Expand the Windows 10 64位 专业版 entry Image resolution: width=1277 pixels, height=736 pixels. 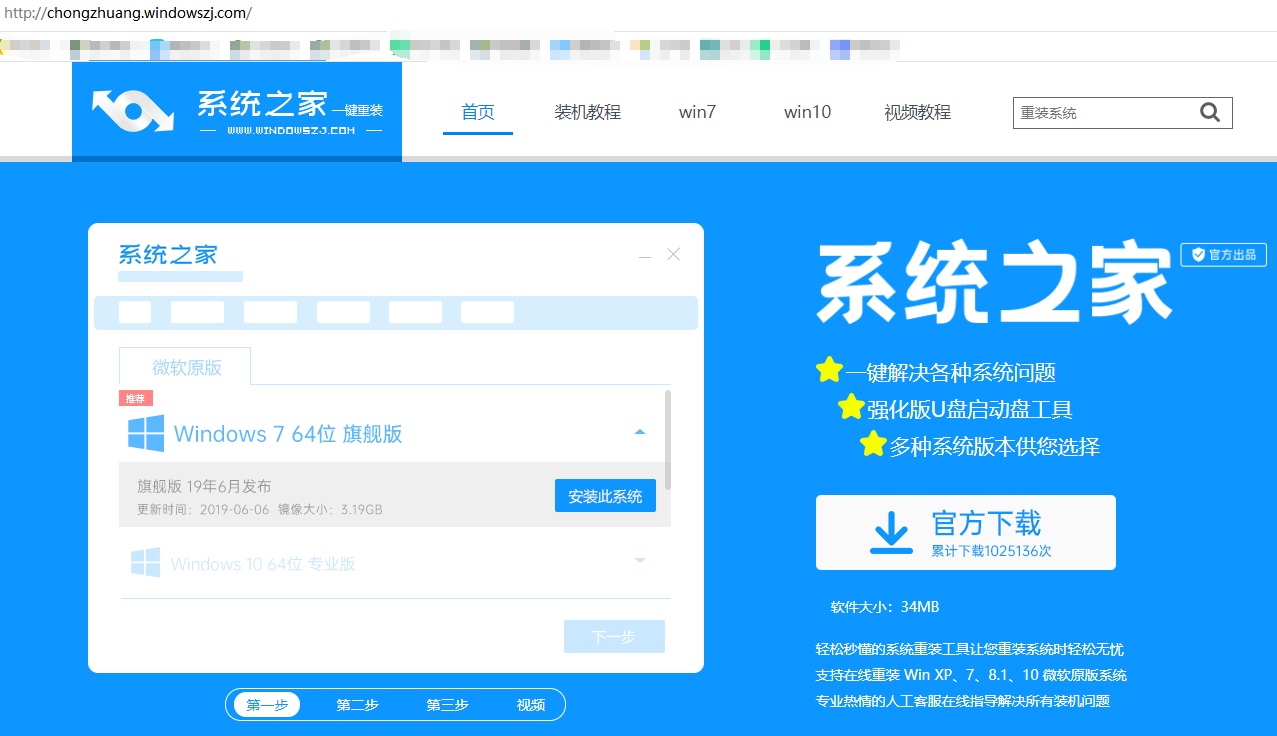(640, 561)
